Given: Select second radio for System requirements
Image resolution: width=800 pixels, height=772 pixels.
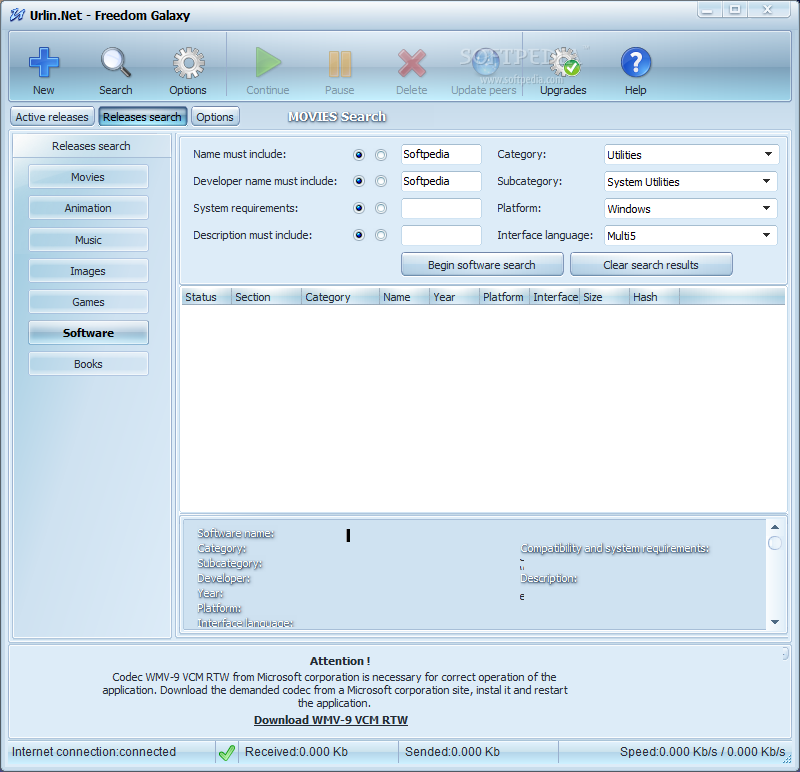Looking at the screenshot, I should point(381,208).
